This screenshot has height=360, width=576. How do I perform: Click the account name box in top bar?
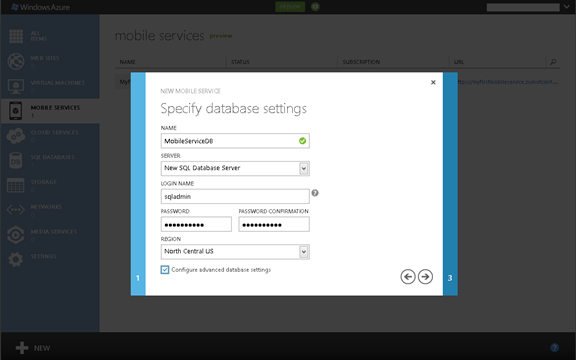pos(523,7)
